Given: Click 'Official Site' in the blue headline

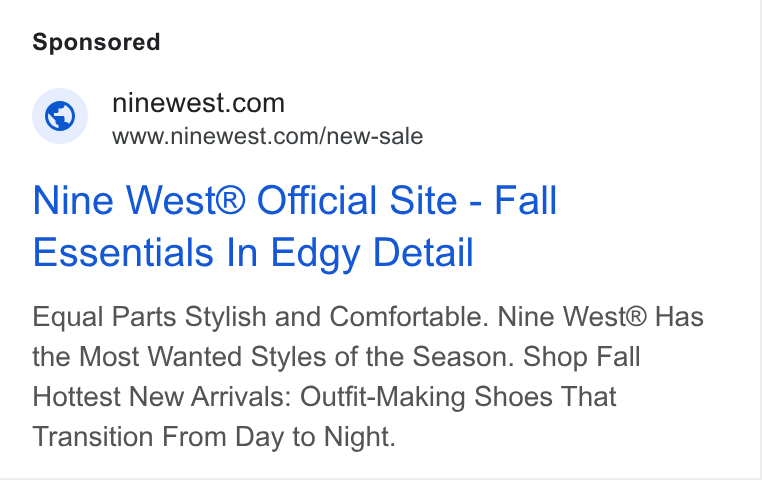Looking at the screenshot, I should (x=357, y=200).
